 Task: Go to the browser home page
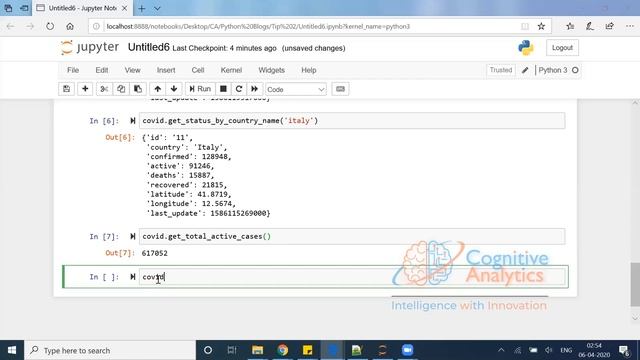click(x=70, y=27)
